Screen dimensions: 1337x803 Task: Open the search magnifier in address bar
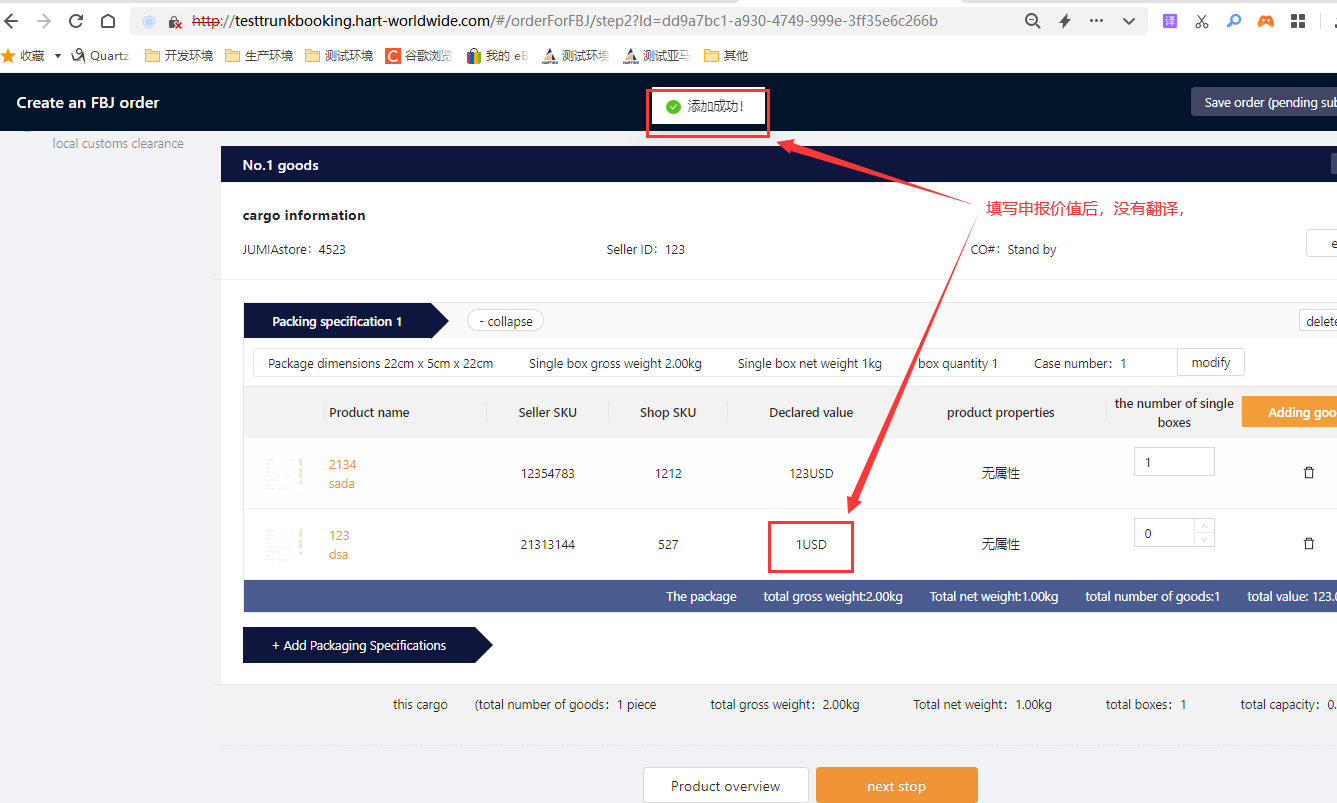tap(1033, 21)
